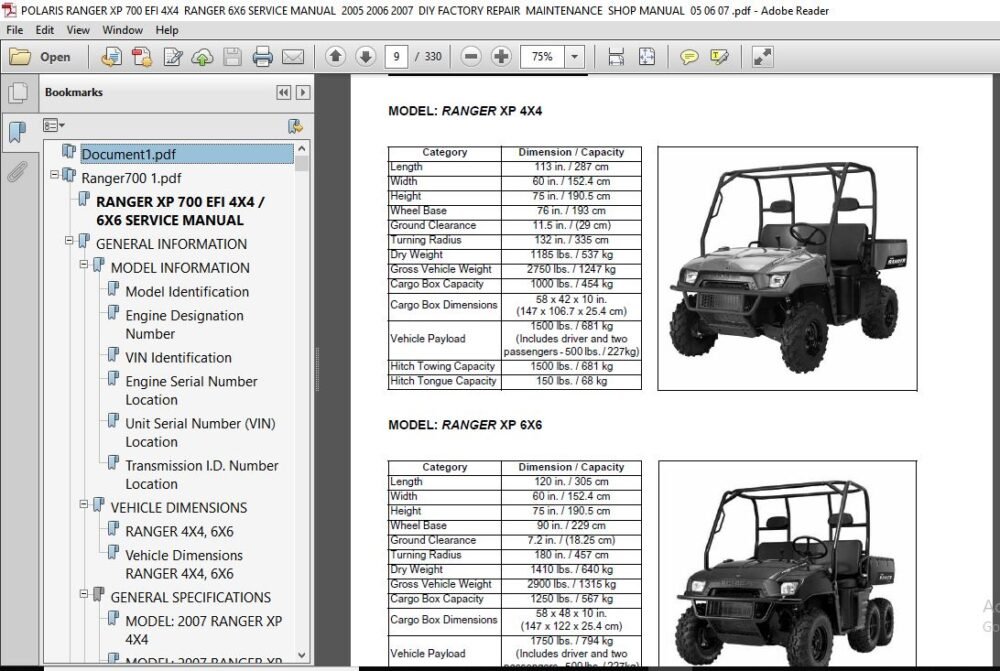Zoom in with plus button
Image resolution: width=1000 pixels, height=671 pixels.
coord(501,57)
